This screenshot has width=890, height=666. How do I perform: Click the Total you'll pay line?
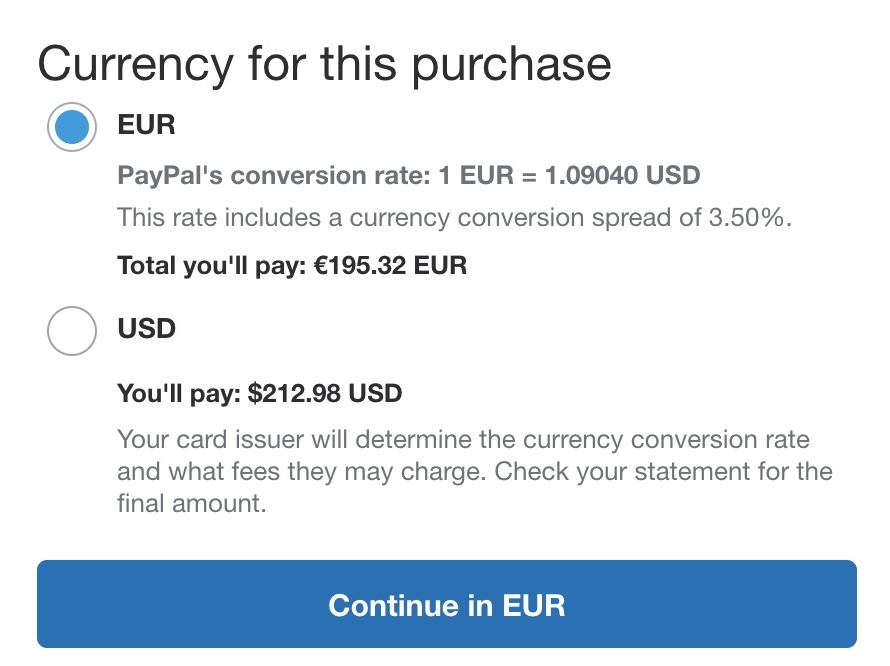(x=290, y=265)
